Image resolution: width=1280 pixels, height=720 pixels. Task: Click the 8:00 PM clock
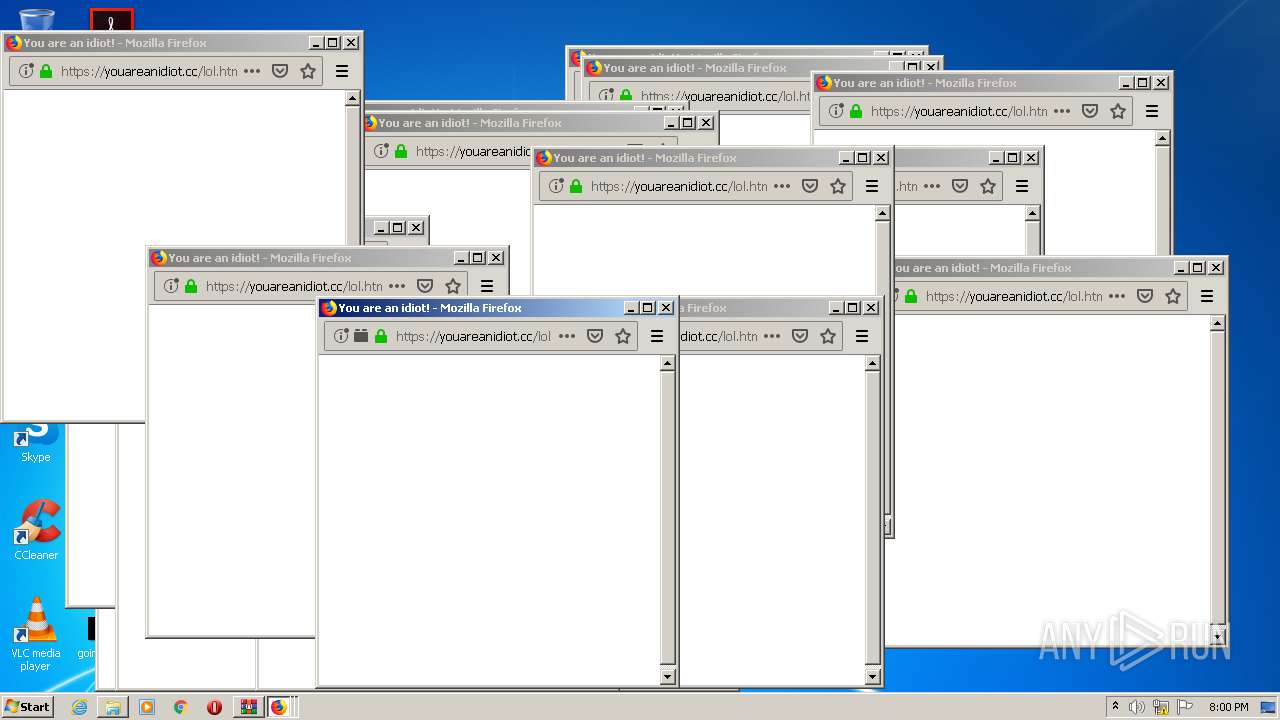(1229, 707)
